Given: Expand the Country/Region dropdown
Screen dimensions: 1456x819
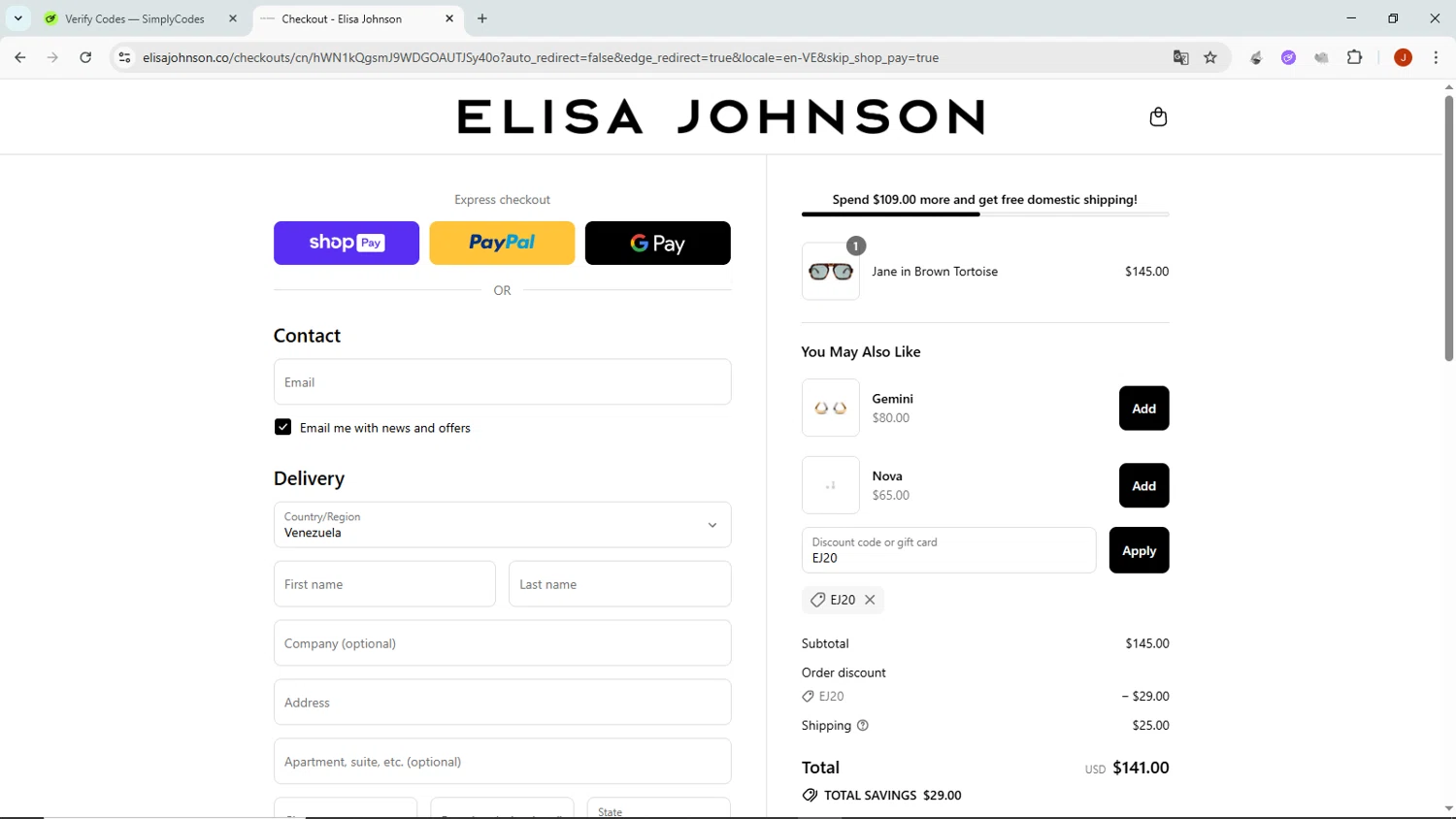Looking at the screenshot, I should pos(502,525).
